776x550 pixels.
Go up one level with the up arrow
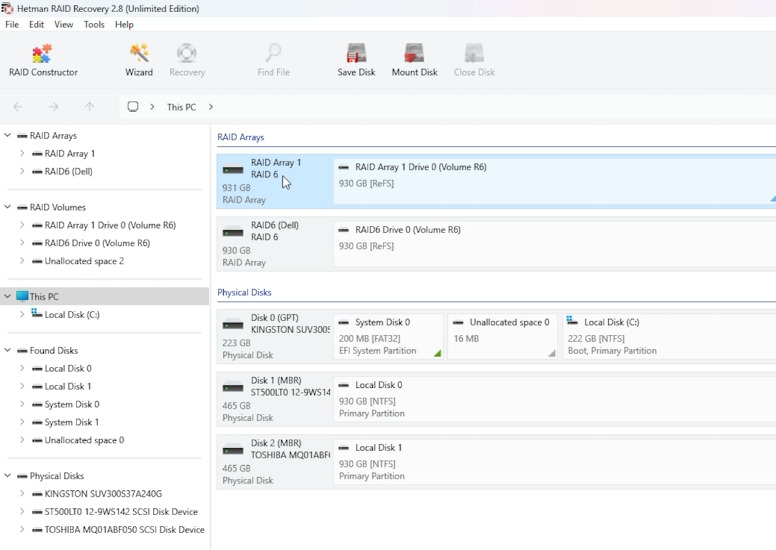90,107
